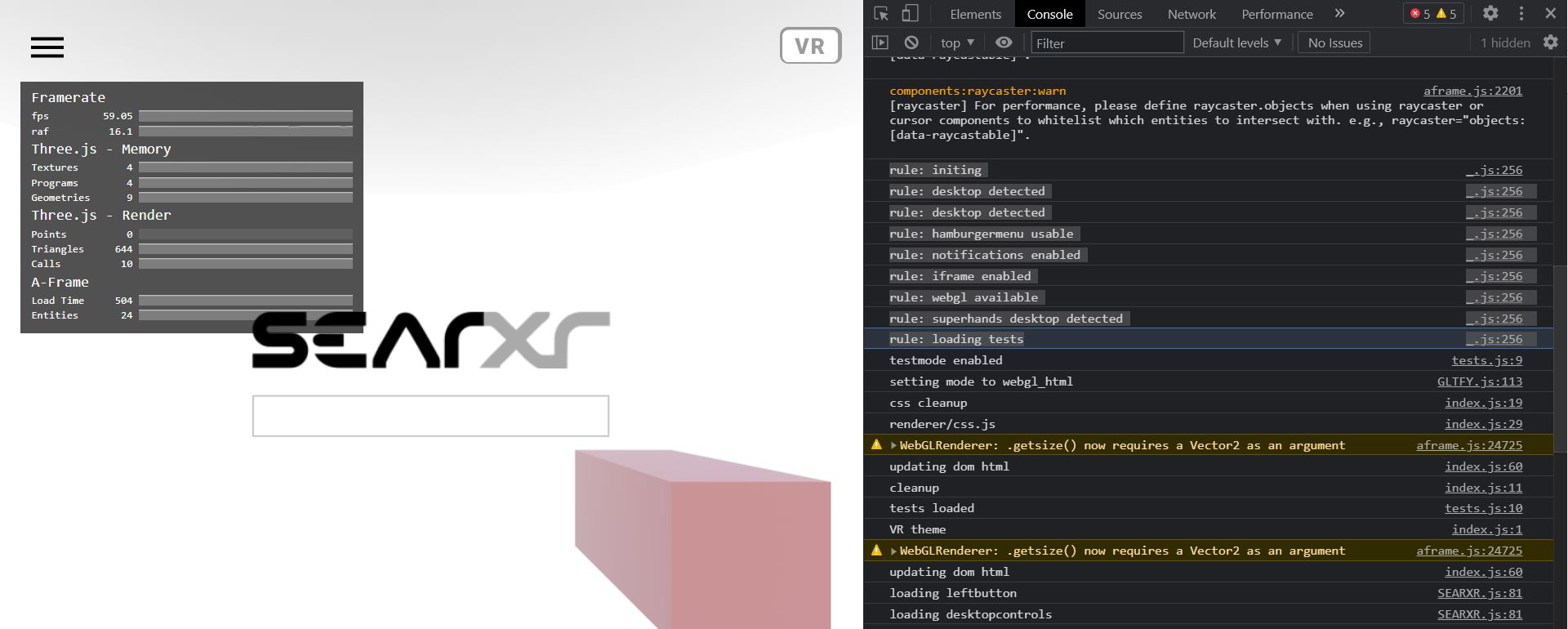Click the Entities stat row
This screenshot has height=629, width=1568.
(x=192, y=315)
